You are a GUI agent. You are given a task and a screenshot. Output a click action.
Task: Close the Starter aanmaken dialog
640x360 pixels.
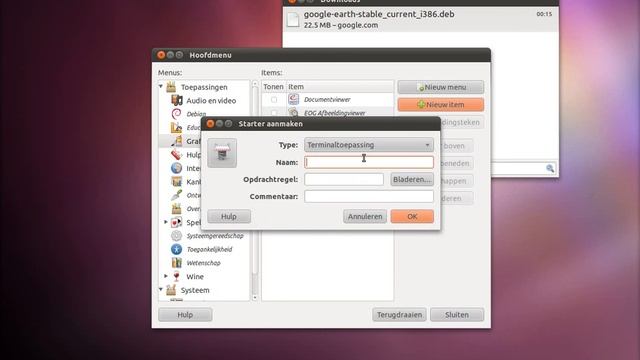(x=210, y=123)
